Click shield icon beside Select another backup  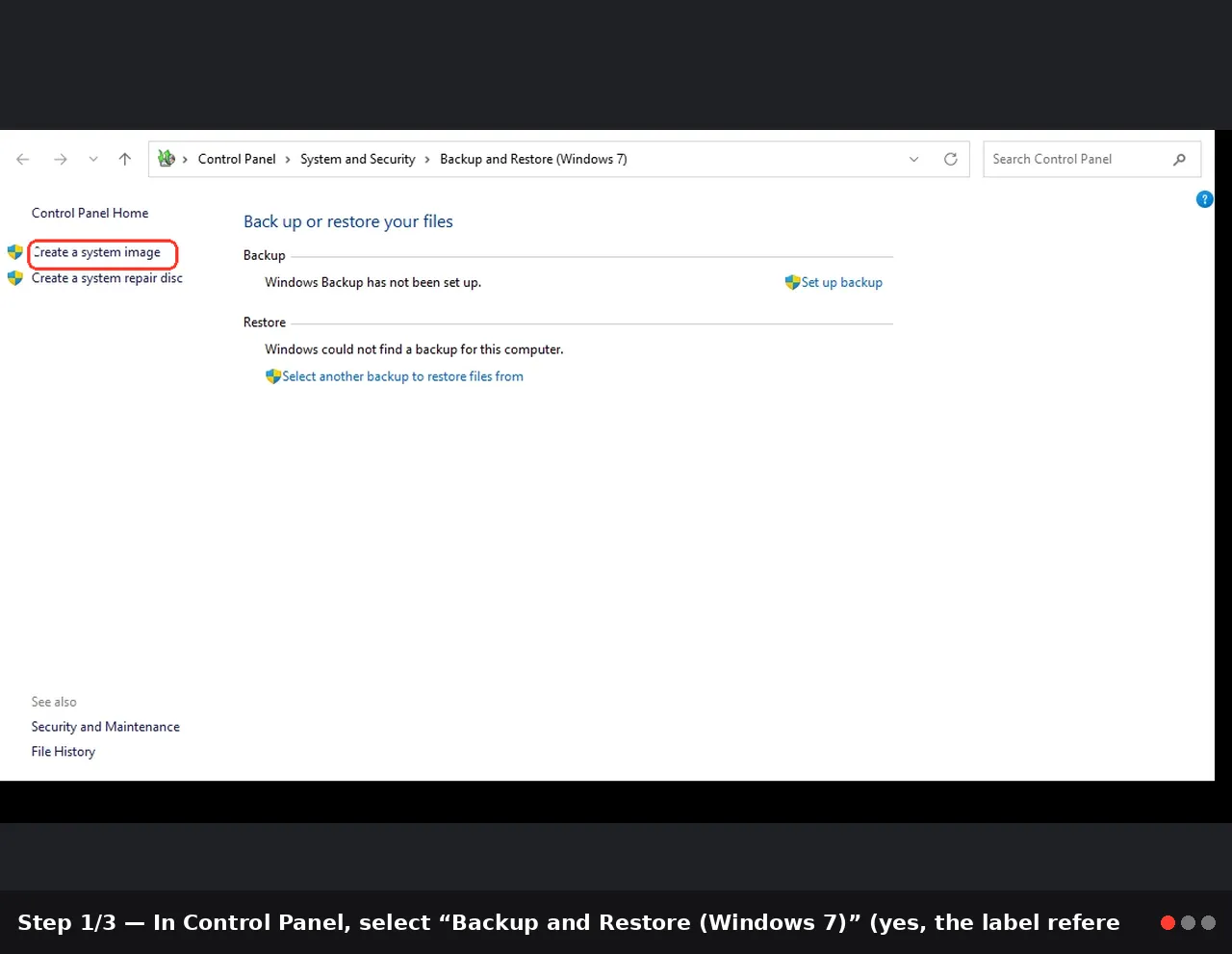coord(273,376)
